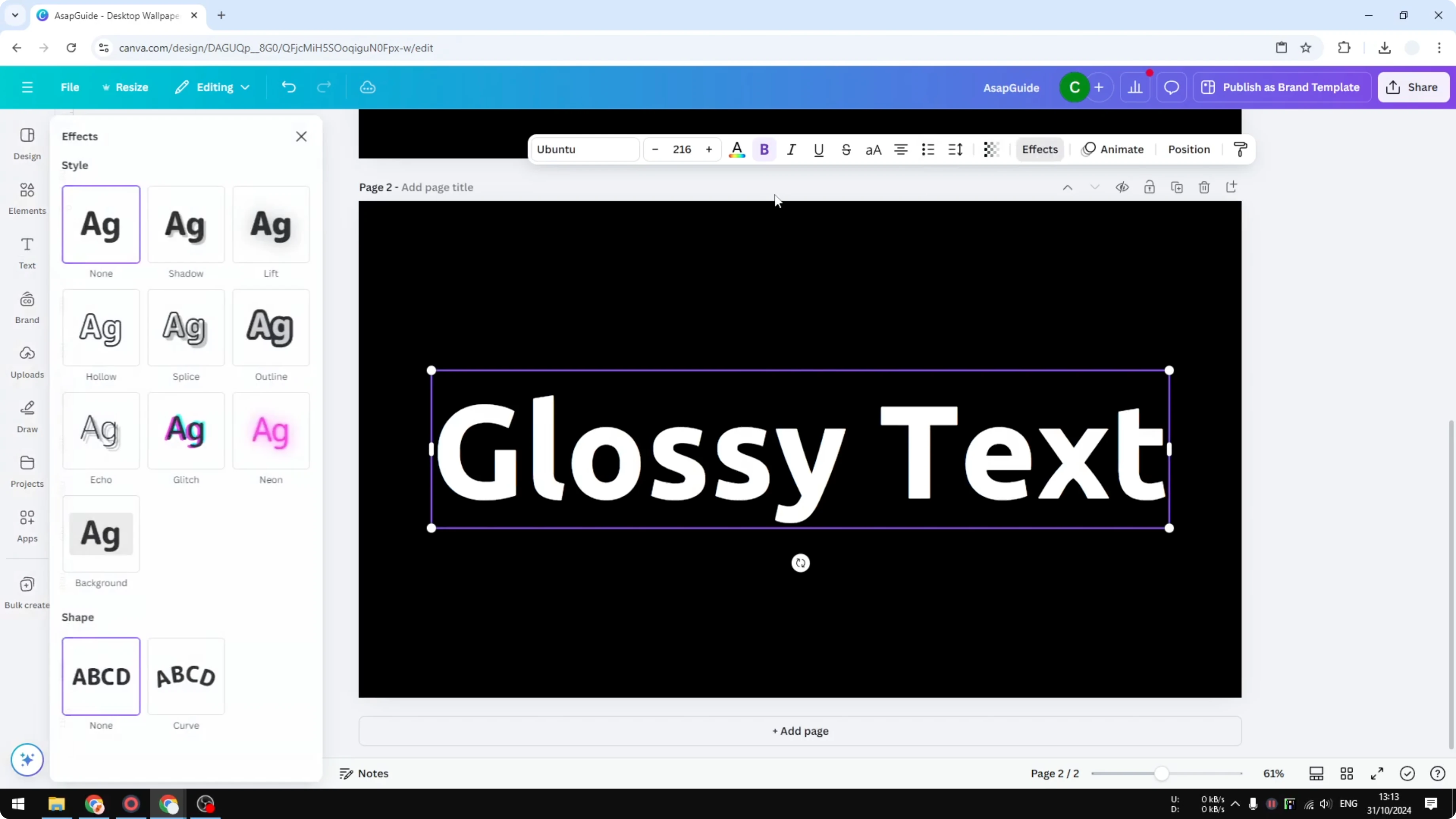The width and height of the screenshot is (1456, 819).
Task: Open the text color picker
Action: 736,149
